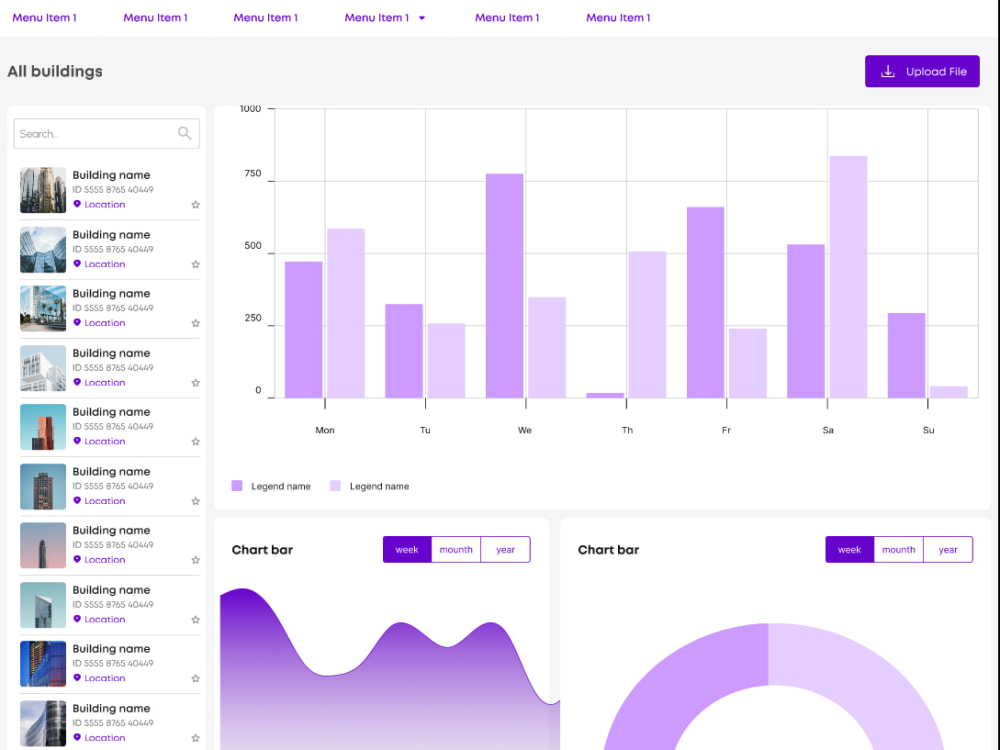Toggle the star on the last building card
This screenshot has width=1000, height=750.
(196, 737)
